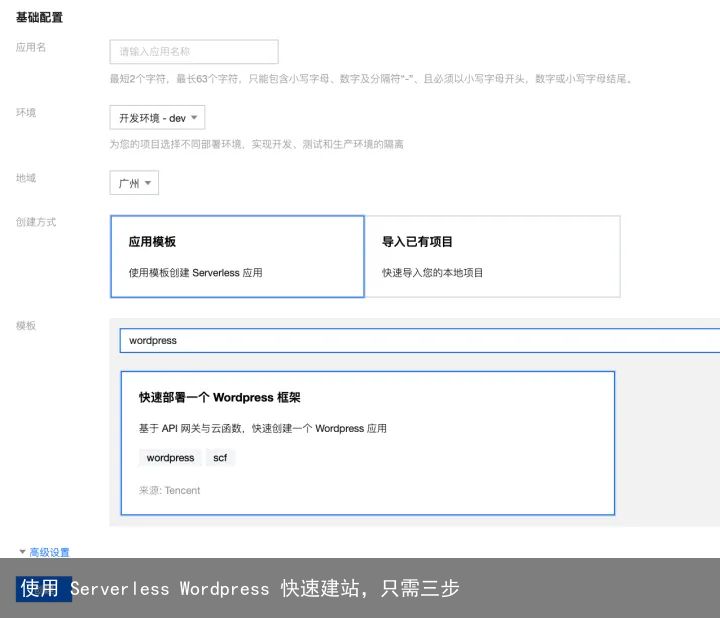The width and height of the screenshot is (720, 618).
Task: Click the 创建方式 field label
Action: click(36, 222)
